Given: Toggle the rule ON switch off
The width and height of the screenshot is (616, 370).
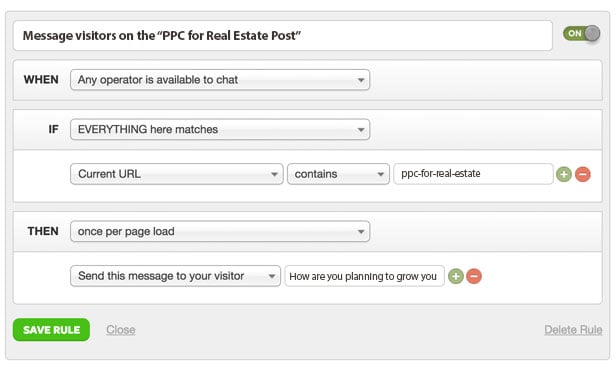Looking at the screenshot, I should click(x=581, y=33).
